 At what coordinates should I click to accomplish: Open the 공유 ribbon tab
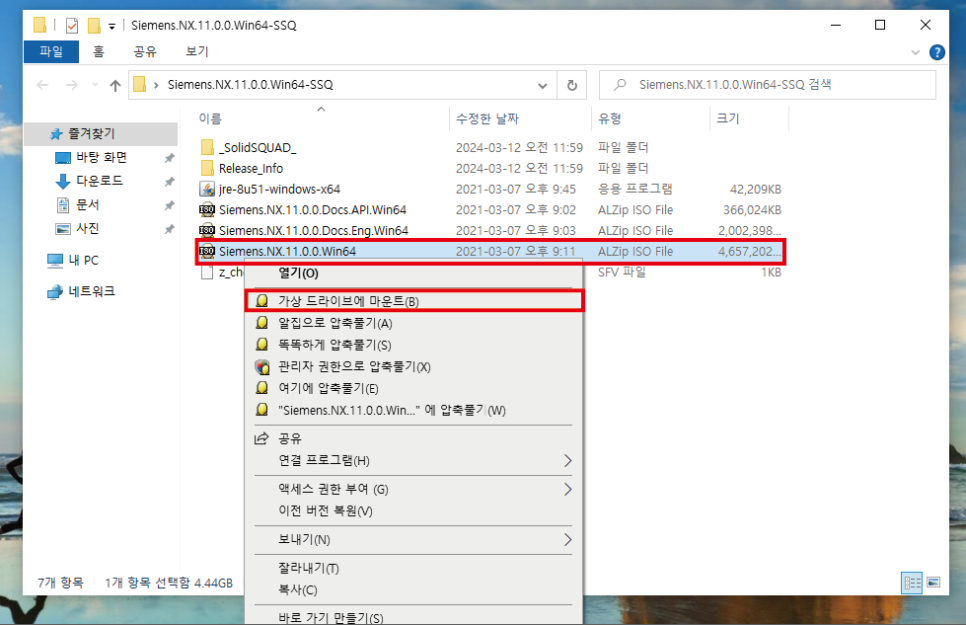pyautogui.click(x=145, y=52)
